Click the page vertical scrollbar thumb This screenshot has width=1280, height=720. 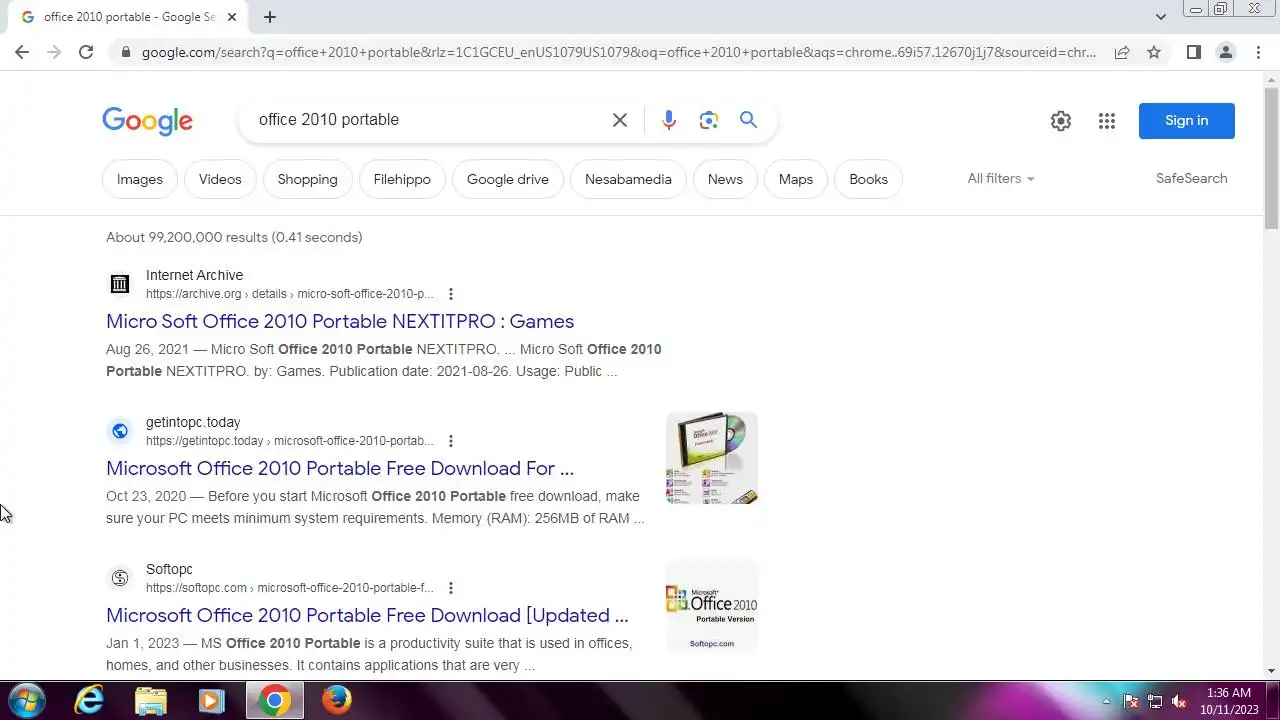tap(1271, 158)
